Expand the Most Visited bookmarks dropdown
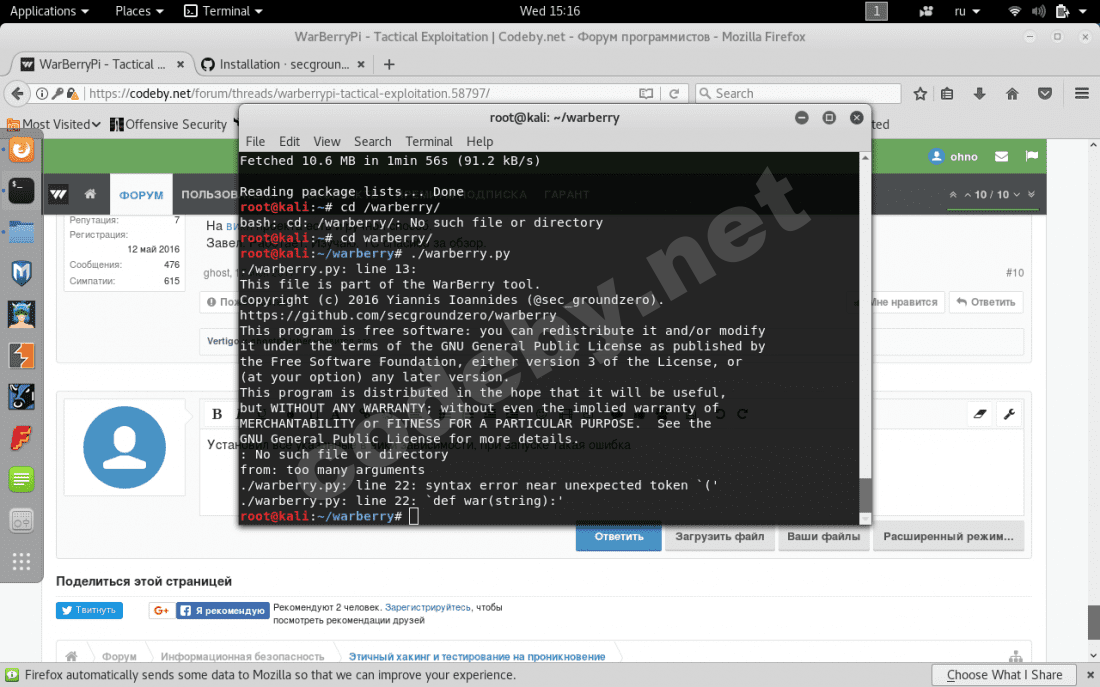This screenshot has height=687, width=1100. tap(54, 124)
